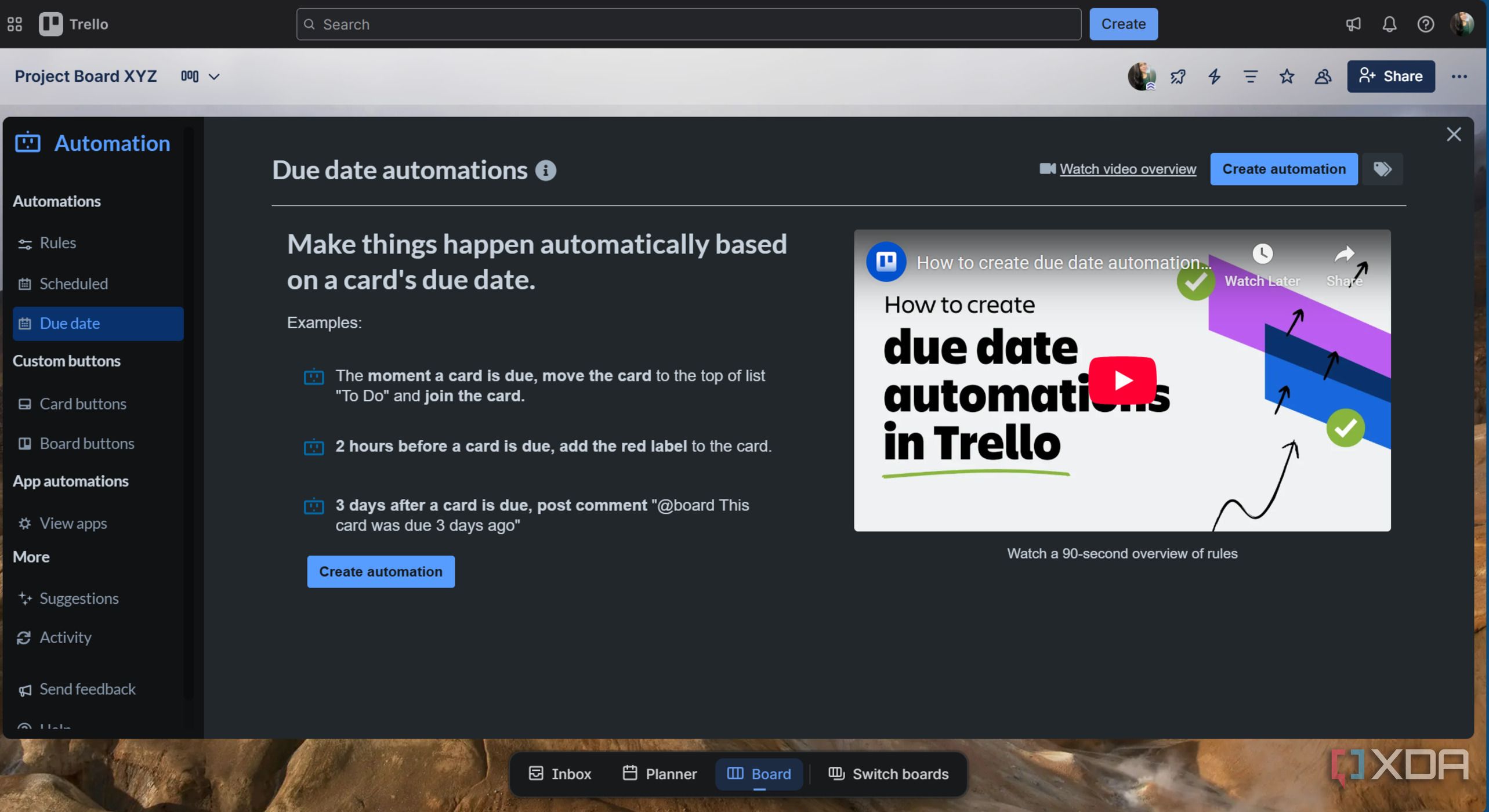Image resolution: width=1489 pixels, height=812 pixels.
Task: Click the Share board button
Action: tap(1390, 76)
